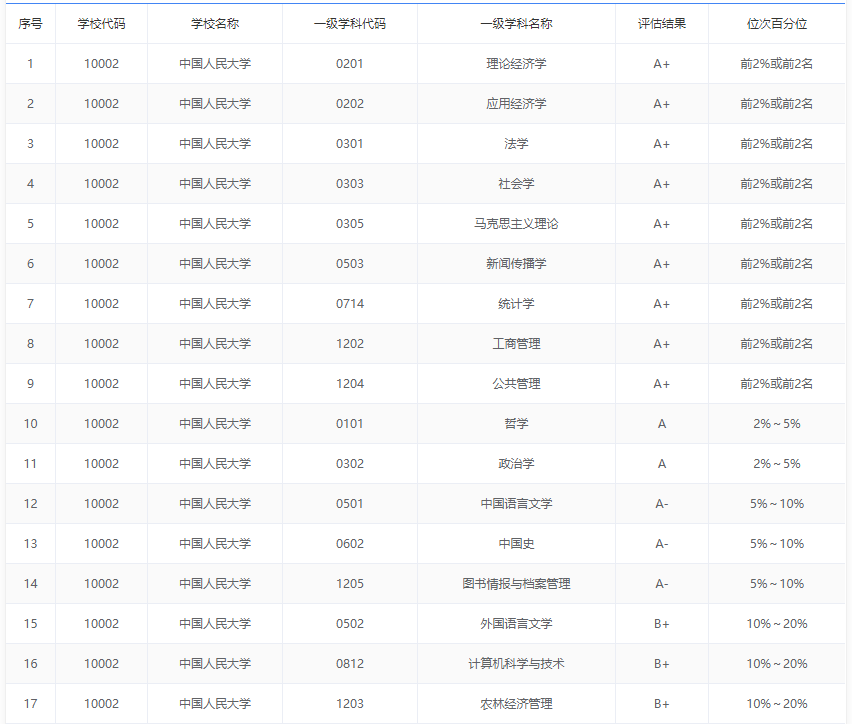This screenshot has height=724, width=852.
Task: Click subject code 0812
Action: 350,664
